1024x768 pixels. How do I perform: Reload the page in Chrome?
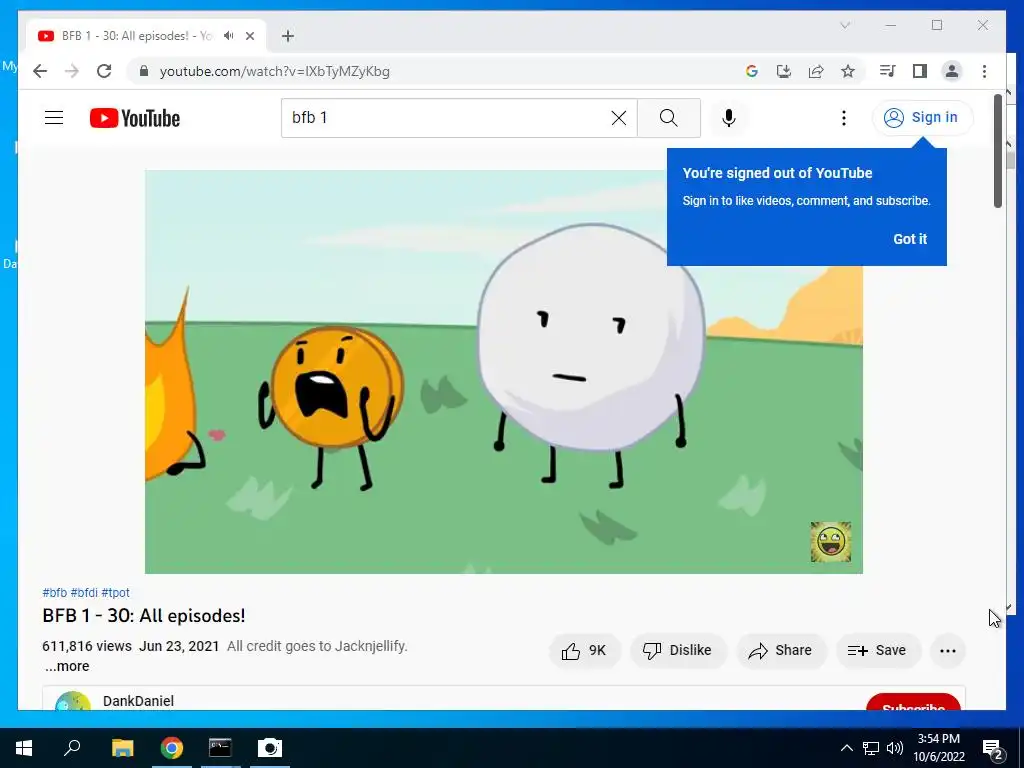(104, 71)
